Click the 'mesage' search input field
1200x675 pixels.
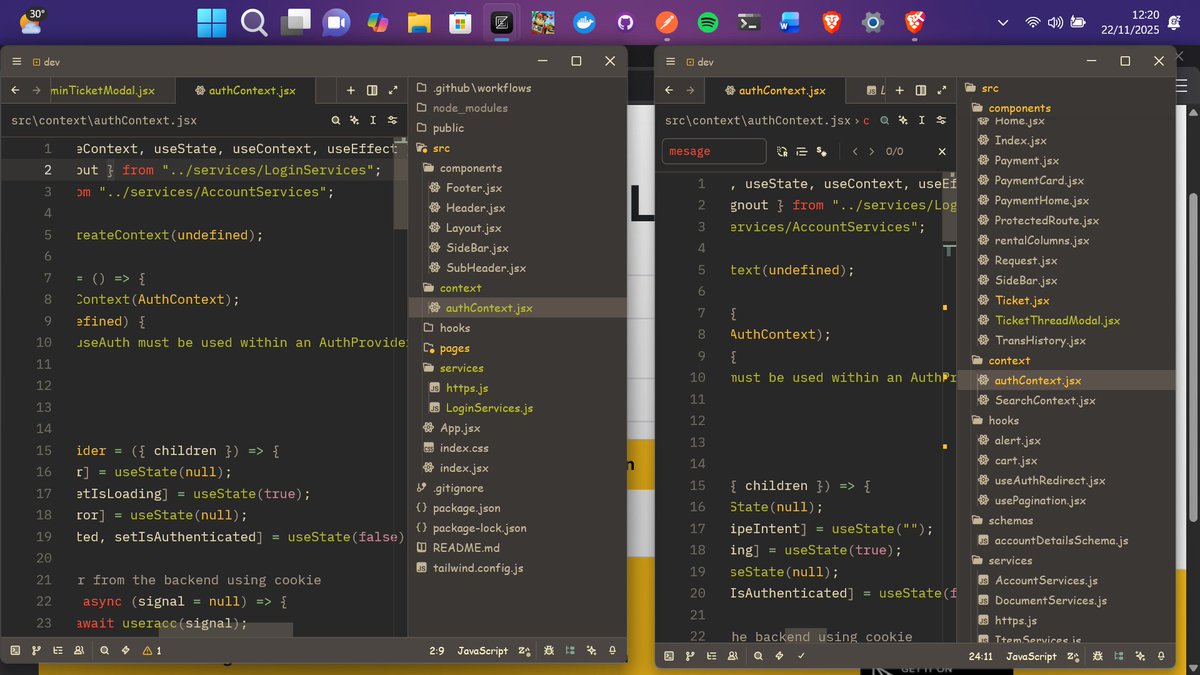coord(715,152)
